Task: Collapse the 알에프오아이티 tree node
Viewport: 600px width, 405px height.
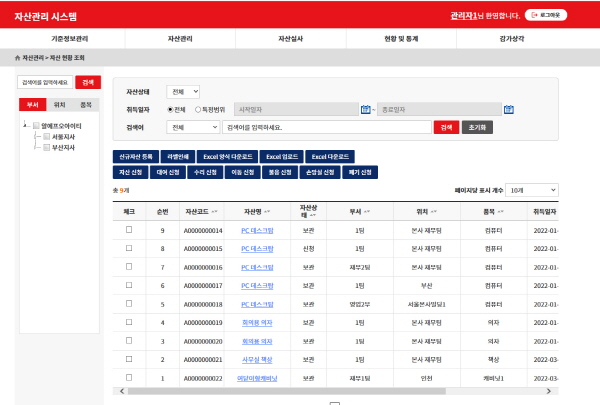Action: 25,126
